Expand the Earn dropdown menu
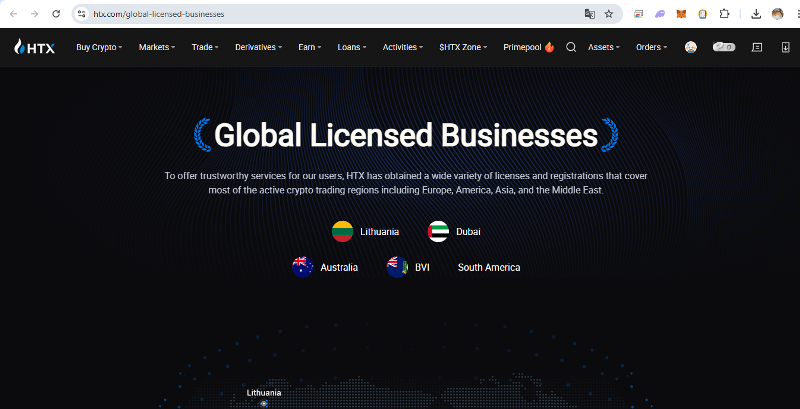The width and height of the screenshot is (800, 409). [x=310, y=47]
